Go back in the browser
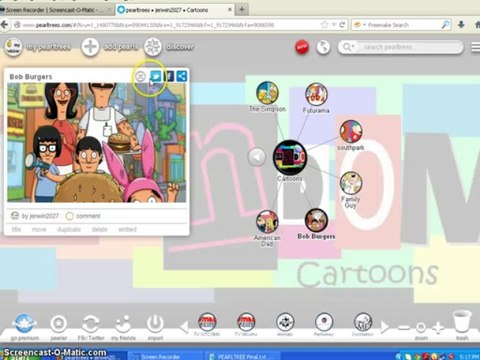The width and height of the screenshot is (480, 360). (4, 25)
